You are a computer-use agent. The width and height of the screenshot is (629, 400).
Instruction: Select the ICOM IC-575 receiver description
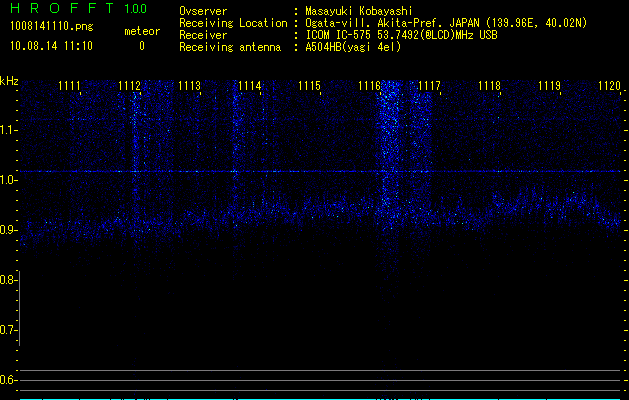[401, 35]
